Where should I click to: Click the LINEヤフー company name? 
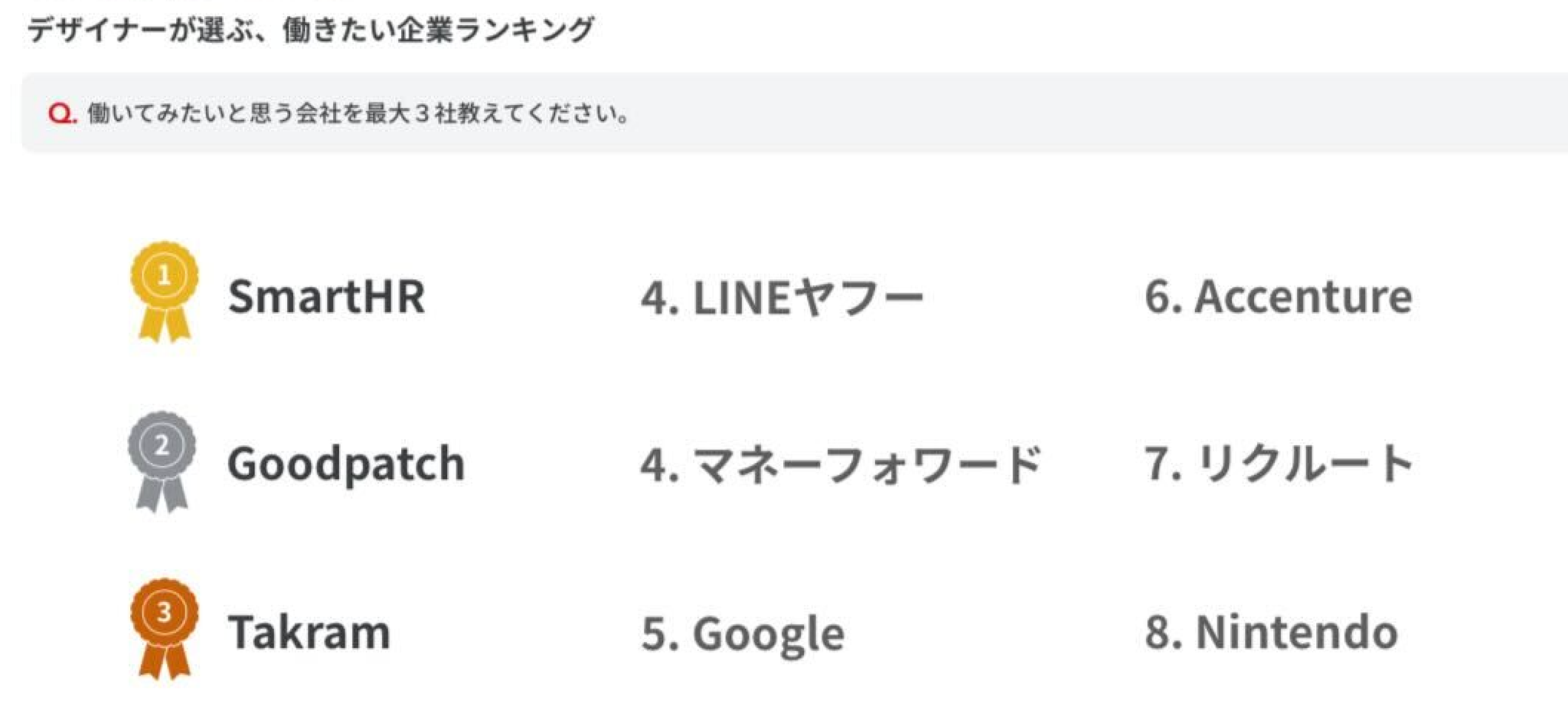pos(808,298)
